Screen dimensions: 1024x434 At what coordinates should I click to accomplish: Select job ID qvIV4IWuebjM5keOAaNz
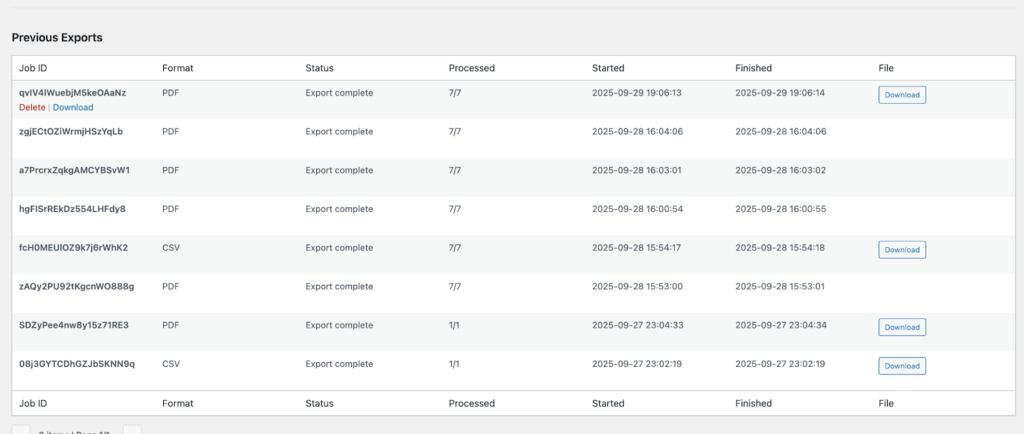pyautogui.click(x=72, y=93)
